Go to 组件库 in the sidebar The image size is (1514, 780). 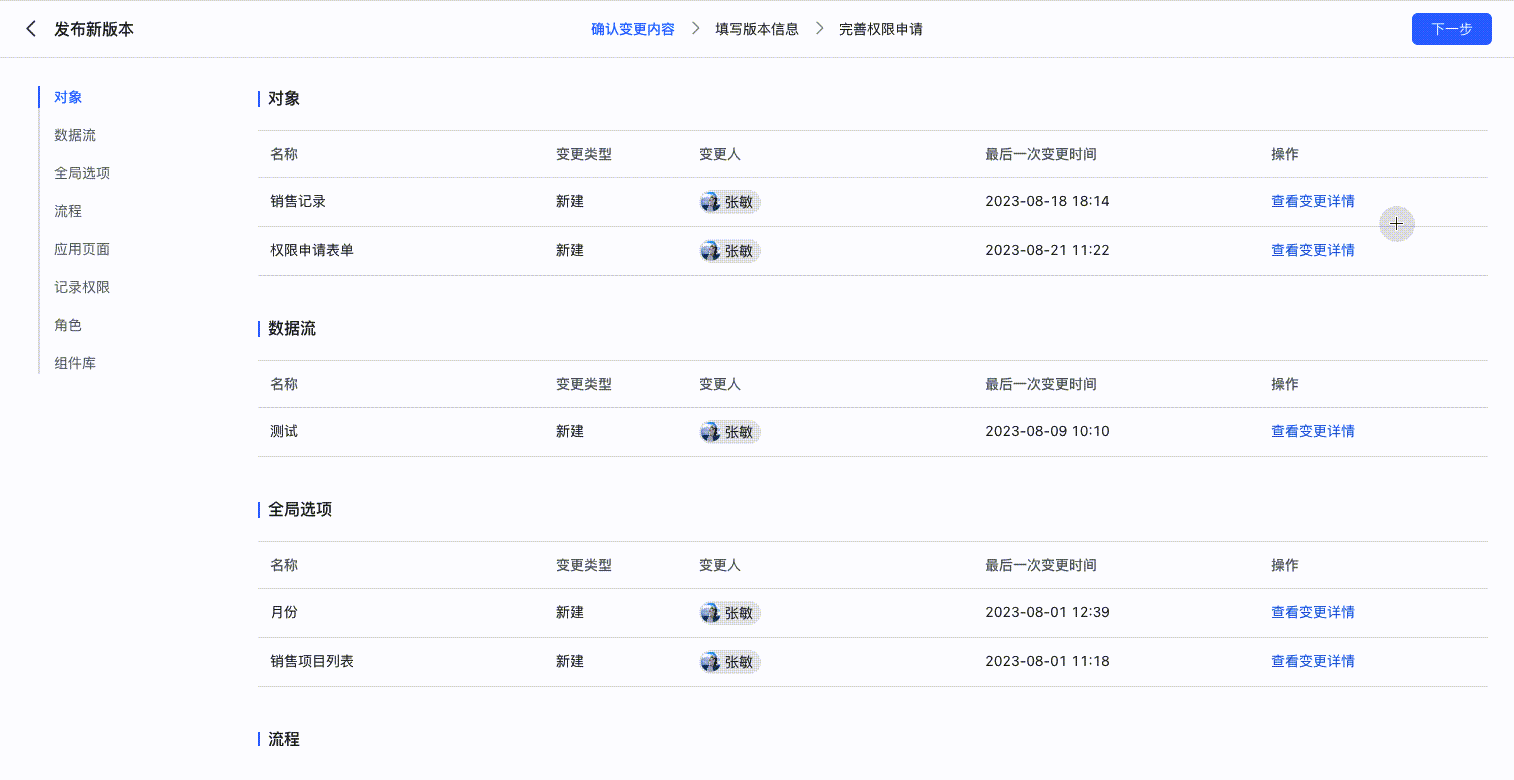point(75,363)
